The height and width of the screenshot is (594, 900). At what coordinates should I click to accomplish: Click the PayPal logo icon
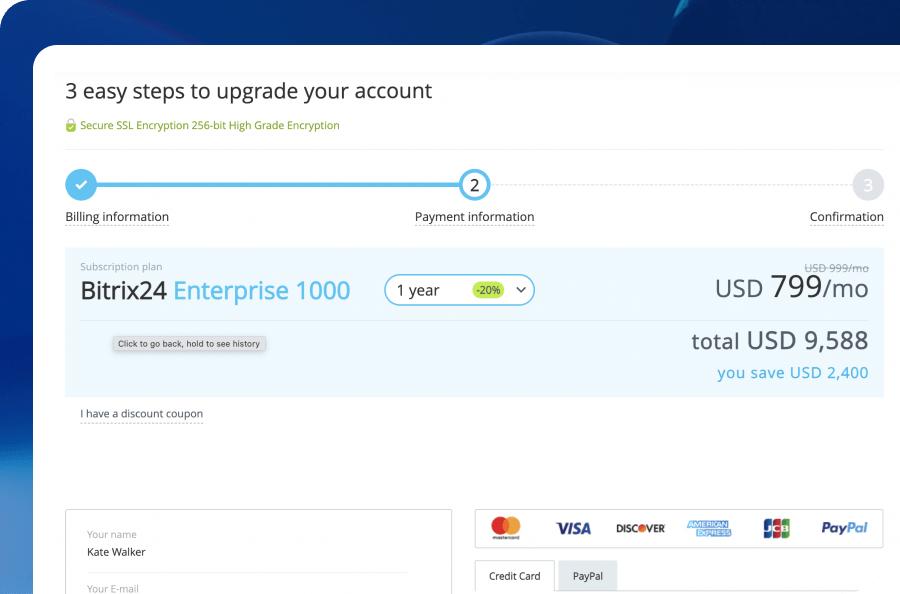coord(844,528)
